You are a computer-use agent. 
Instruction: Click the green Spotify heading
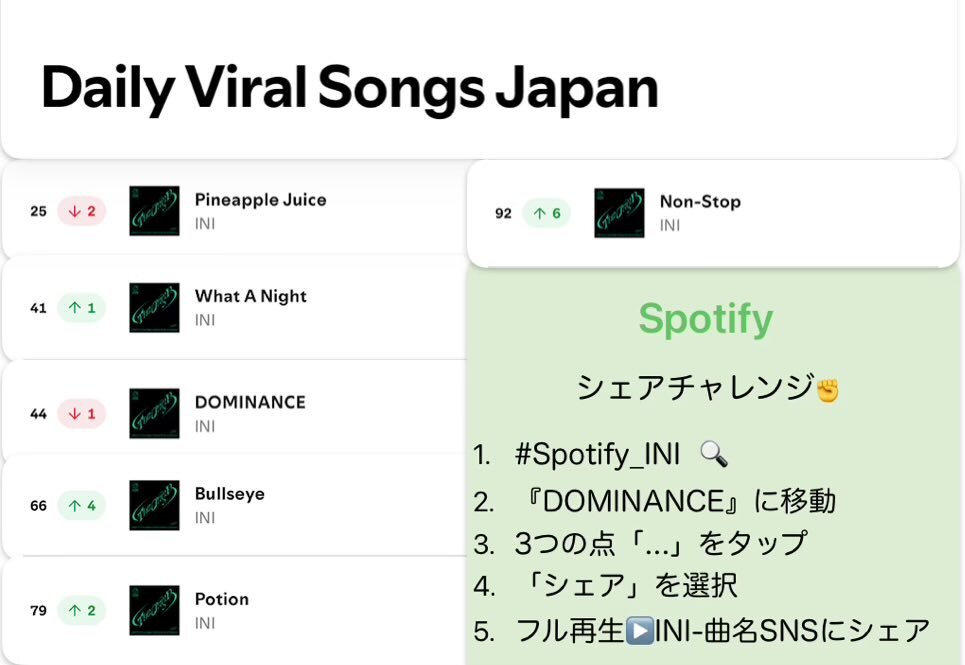pos(706,319)
